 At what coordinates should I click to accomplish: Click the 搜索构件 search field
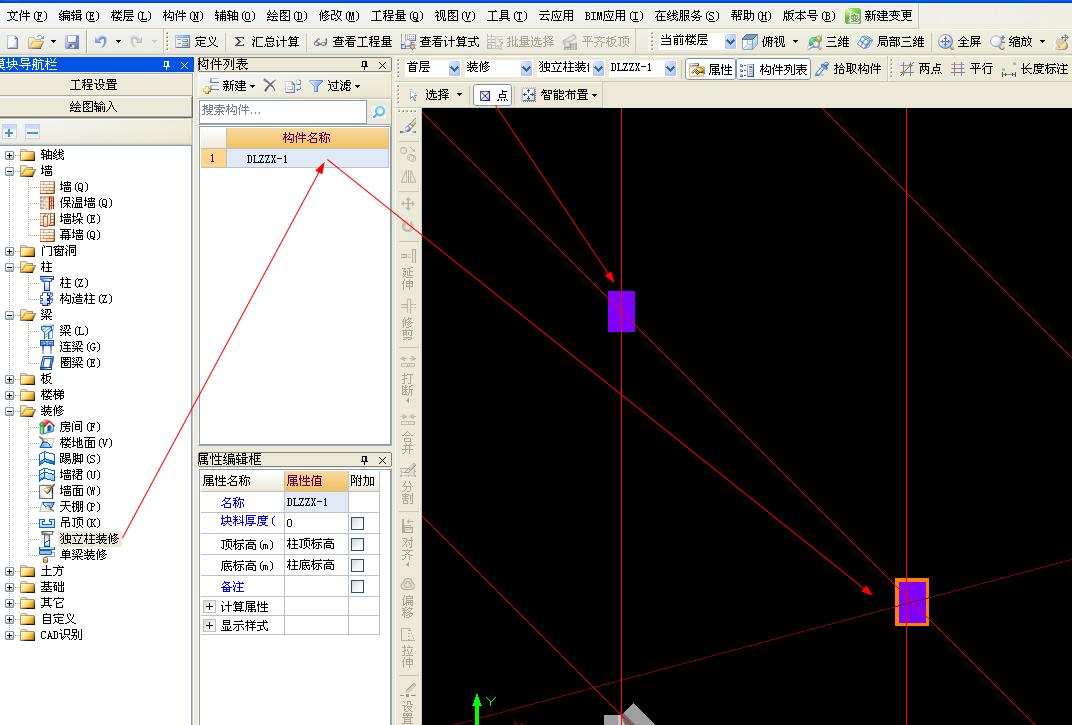tap(282, 111)
